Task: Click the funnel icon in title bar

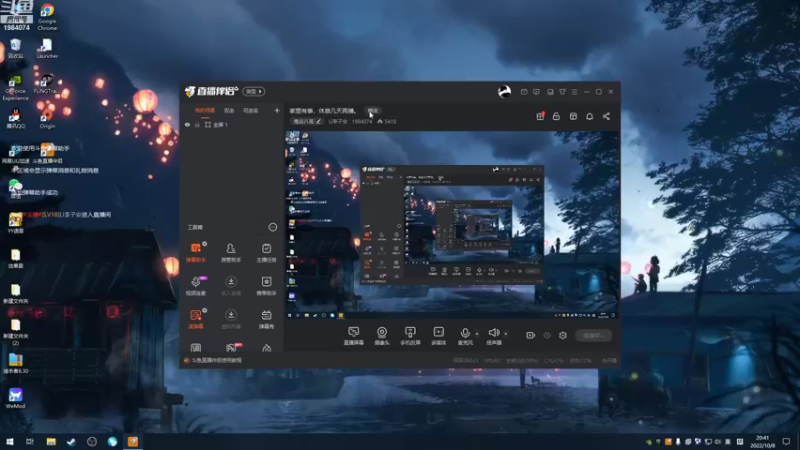Action: (x=562, y=92)
